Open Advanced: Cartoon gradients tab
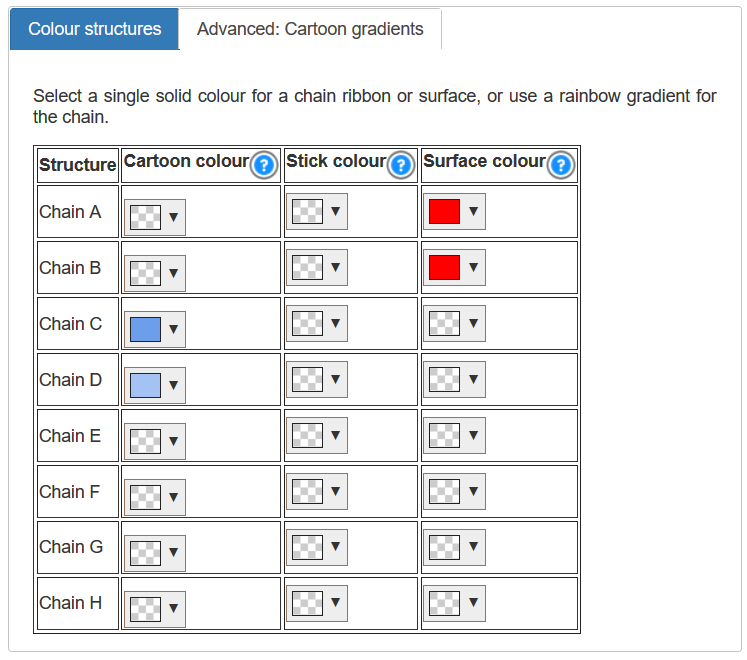The width and height of the screenshot is (747, 660). (x=310, y=29)
